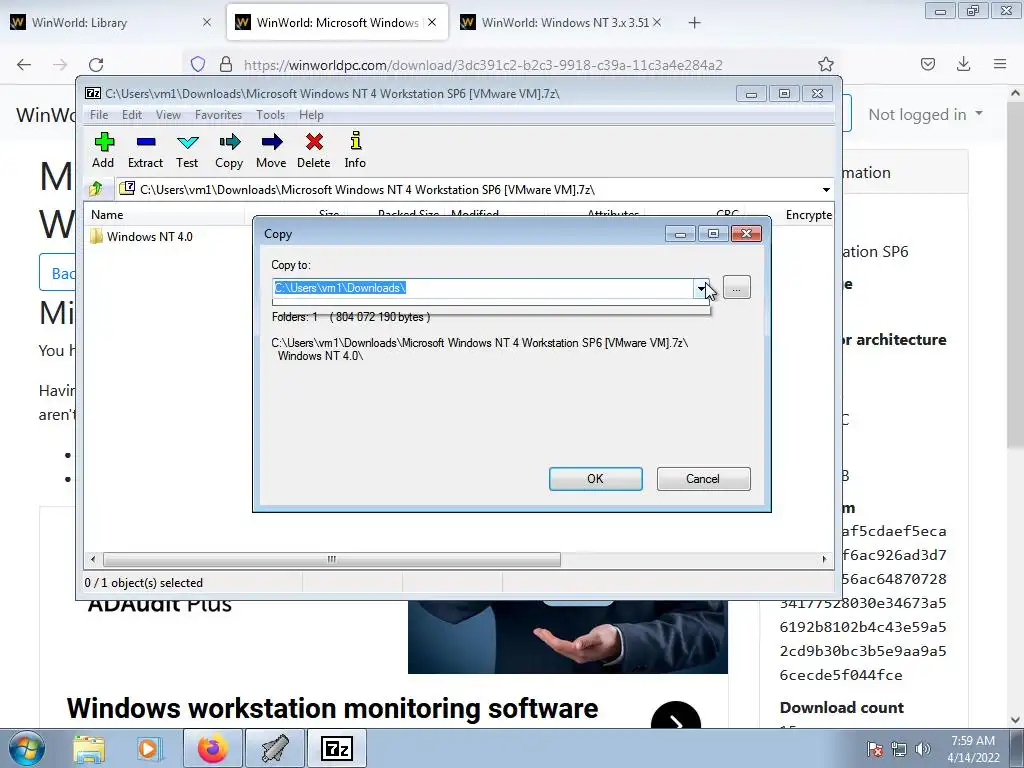Viewport: 1024px width, 768px height.
Task: Reload the Firefox page
Action: point(96,64)
